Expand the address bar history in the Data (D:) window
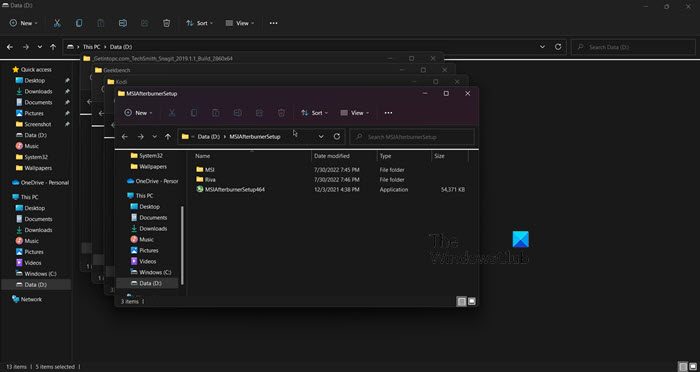 (x=542, y=47)
